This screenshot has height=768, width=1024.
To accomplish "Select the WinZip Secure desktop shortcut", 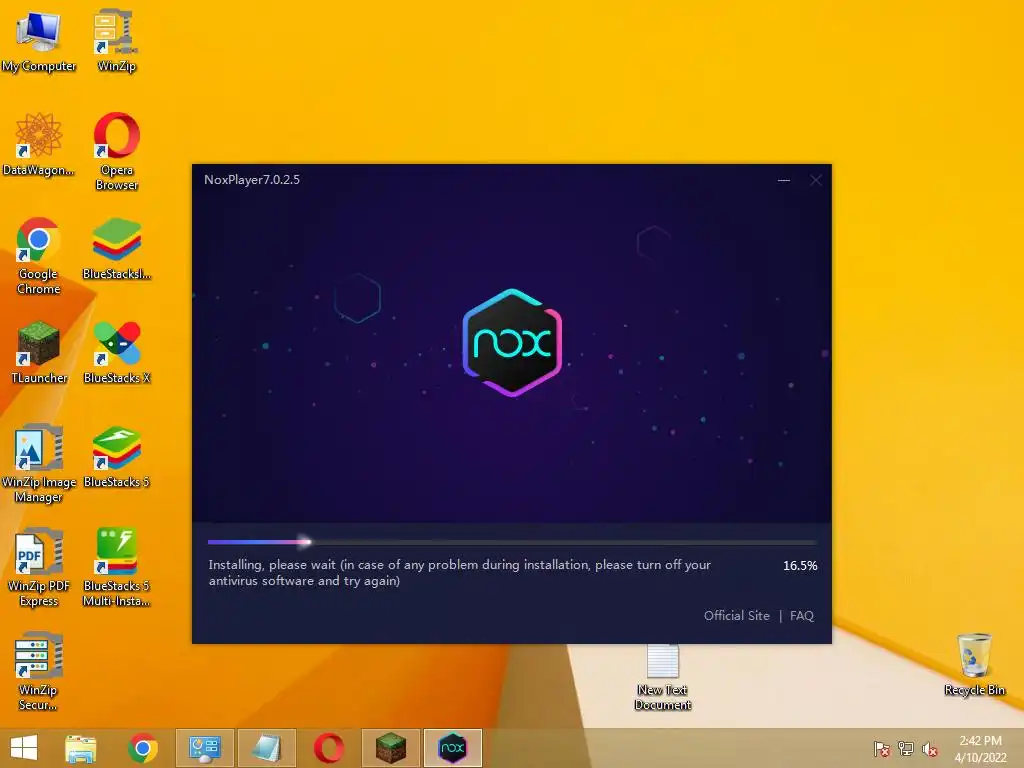I will coord(39,671).
